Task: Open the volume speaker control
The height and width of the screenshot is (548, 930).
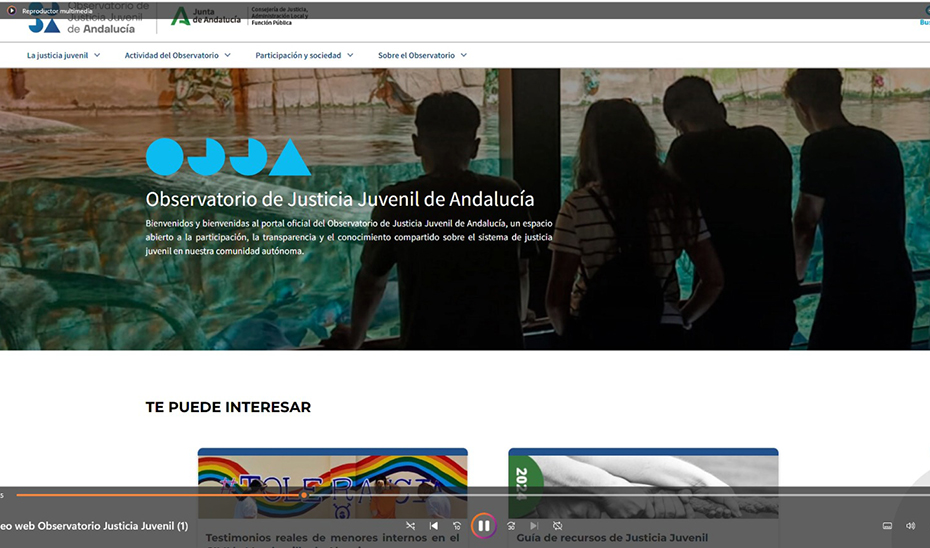Action: coord(910,526)
